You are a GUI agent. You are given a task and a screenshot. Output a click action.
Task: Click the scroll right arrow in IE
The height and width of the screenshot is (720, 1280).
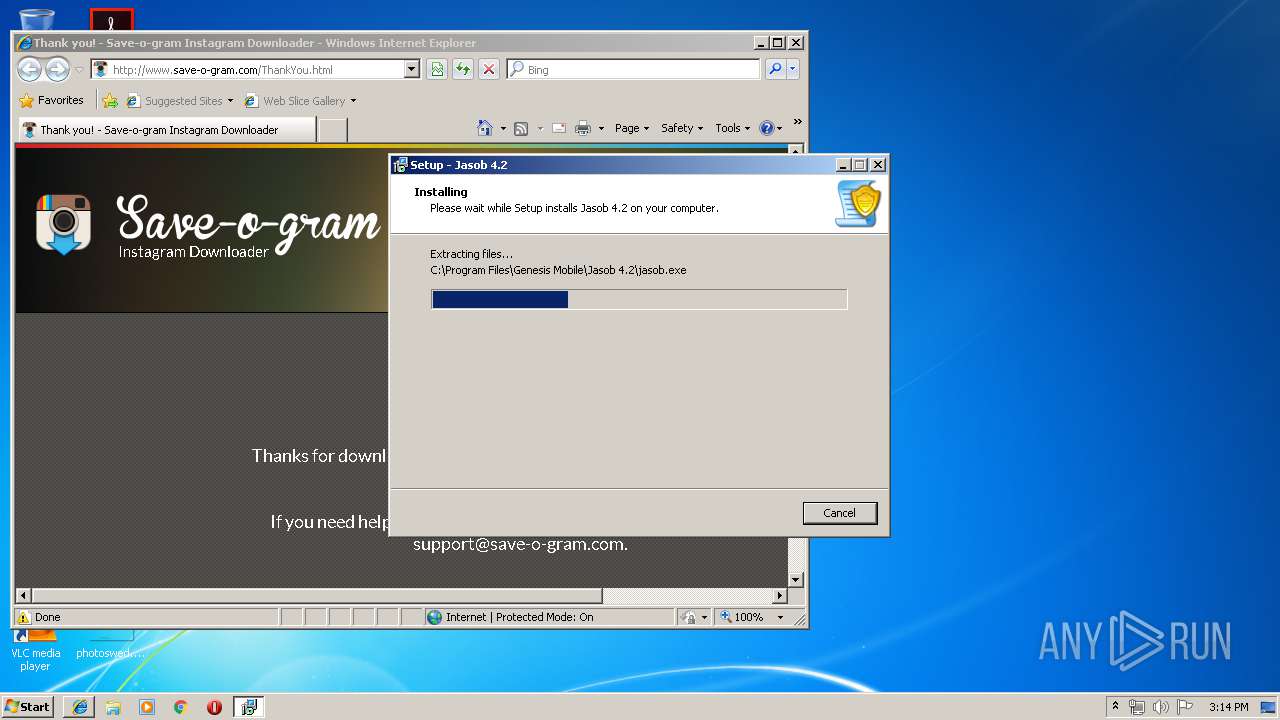780,595
